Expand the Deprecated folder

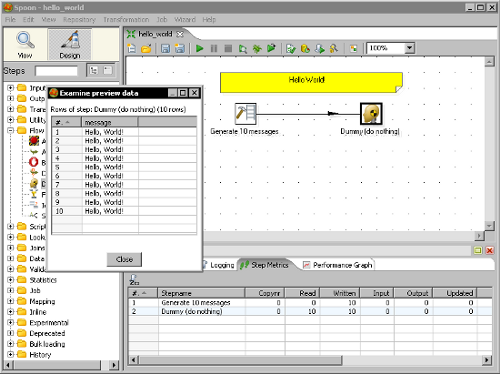coord(10,333)
